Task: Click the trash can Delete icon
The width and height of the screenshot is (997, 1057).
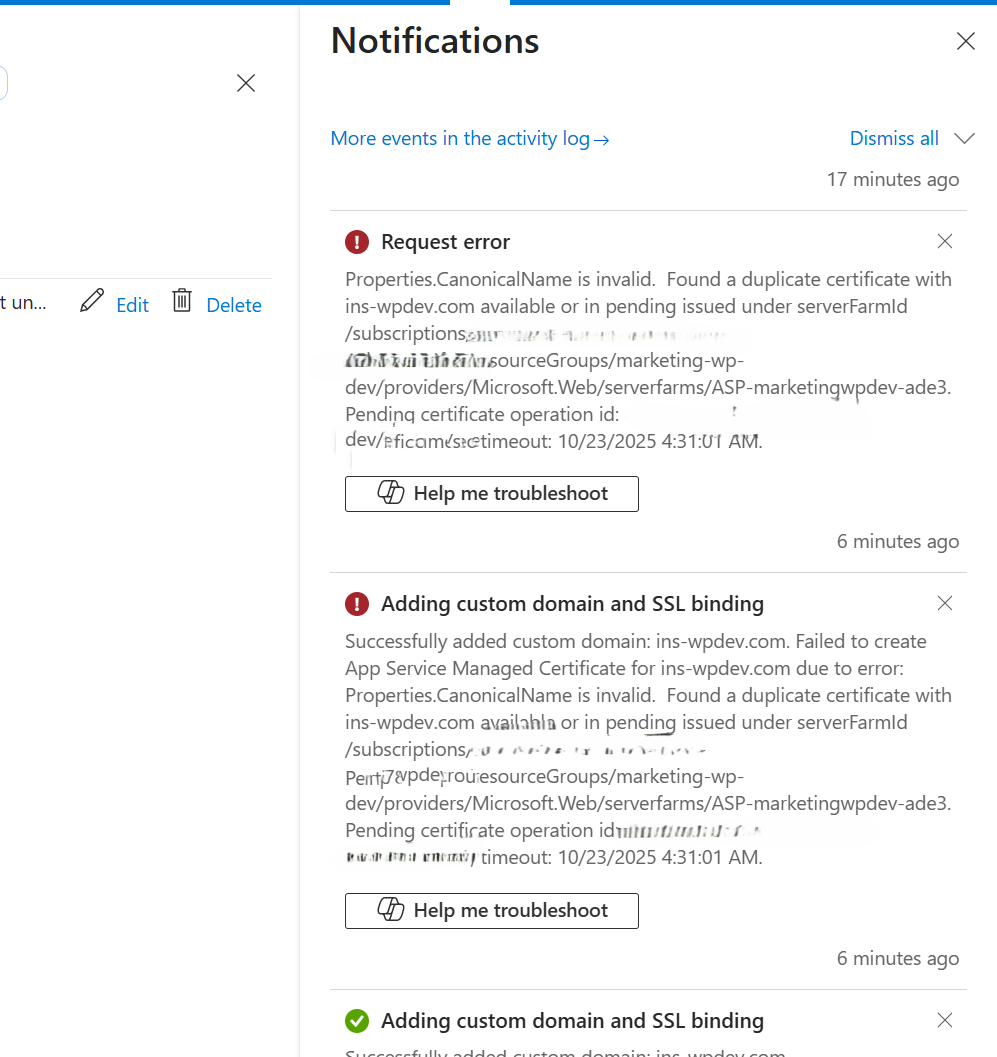Action: tap(182, 301)
